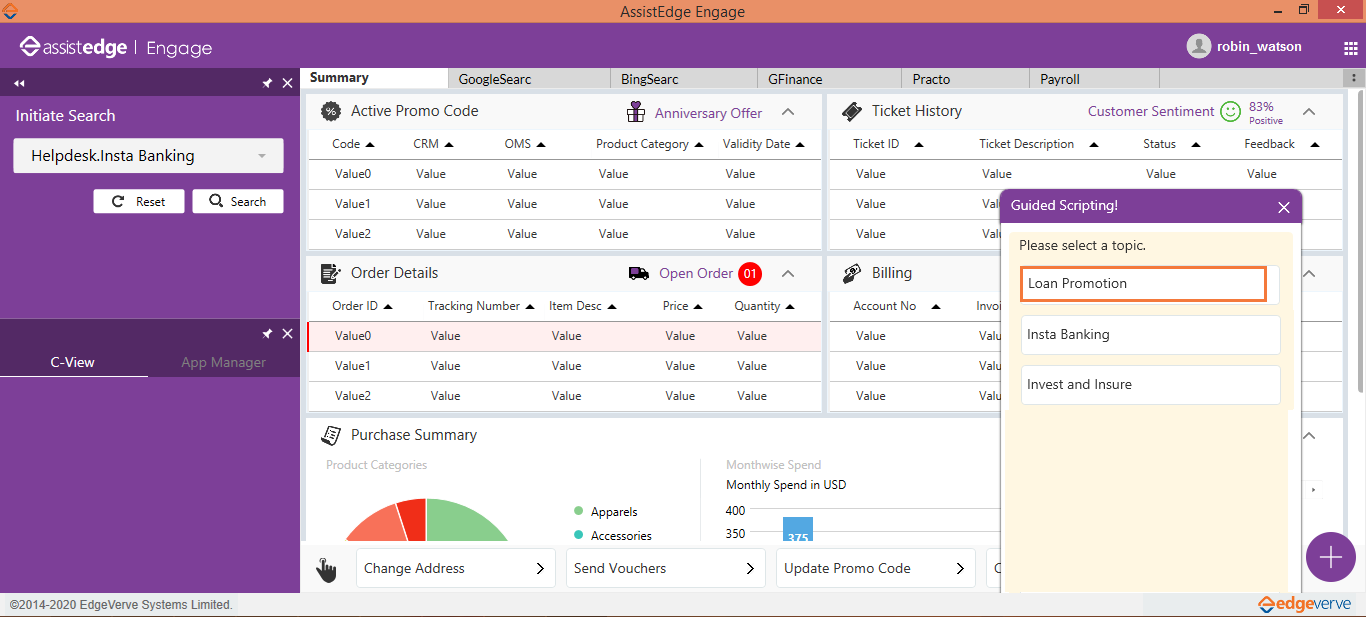Sort by the OMS column
The image size is (1366, 617).
tap(525, 144)
